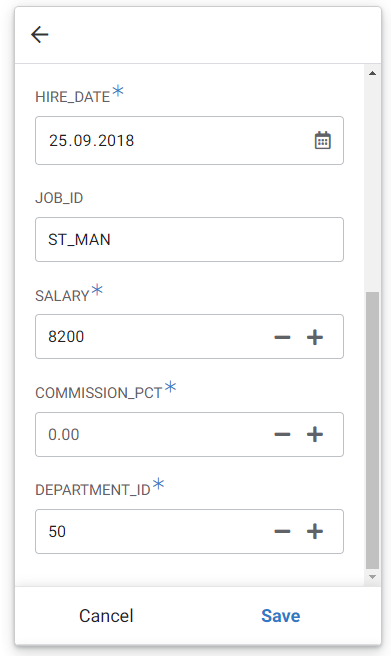Decrease SALARY with the minus icon

[x=282, y=337]
